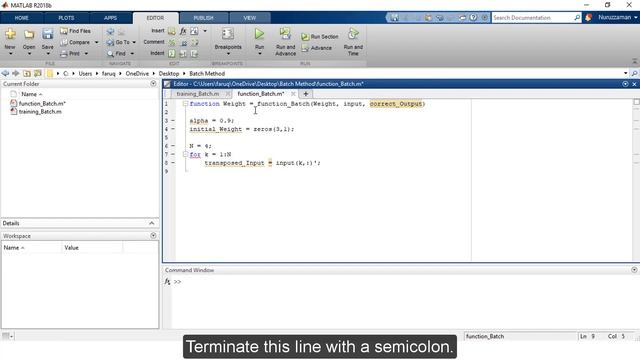
Task: Click the Run and Advance icon
Action: [285, 34]
